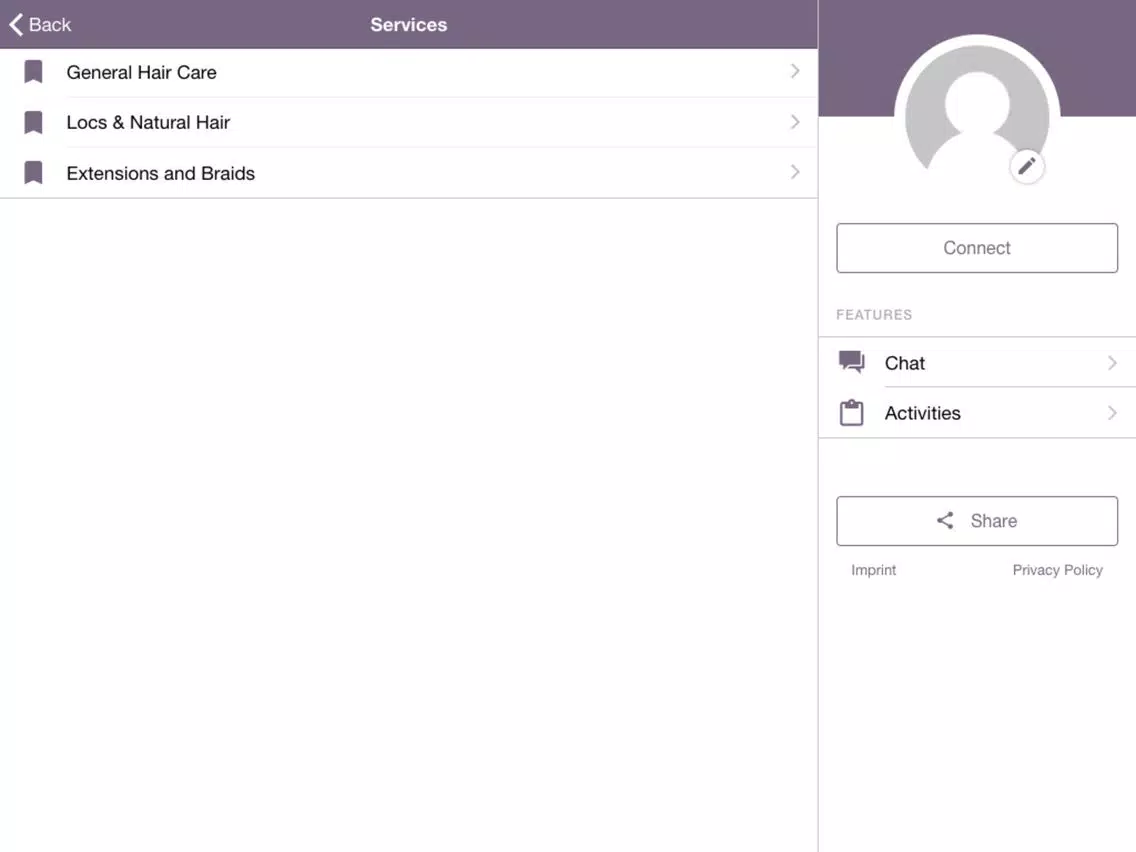Viewport: 1136px width, 852px height.
Task: Click the Activities clipboard icon
Action: (x=851, y=412)
